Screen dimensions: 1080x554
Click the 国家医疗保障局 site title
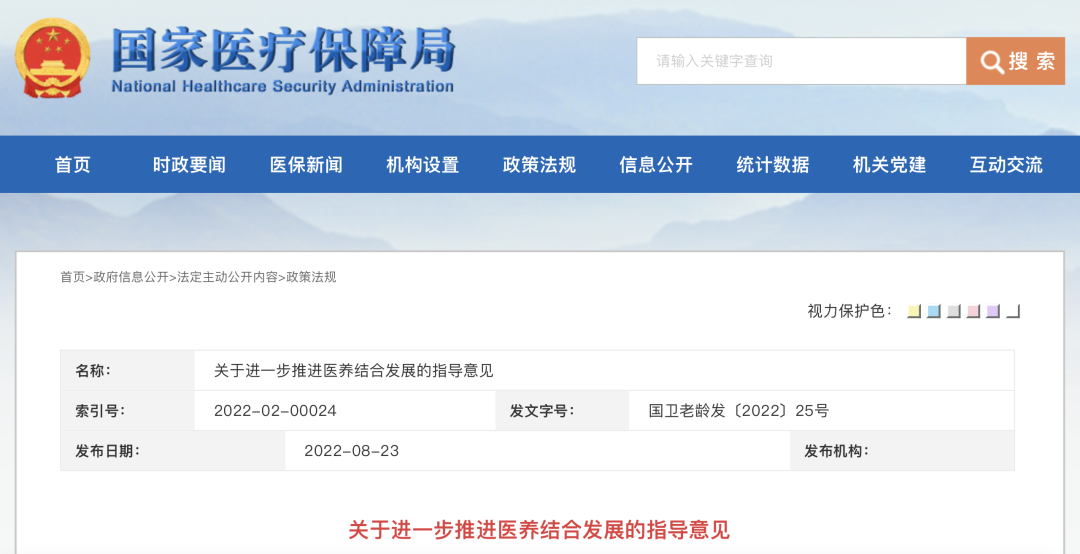coord(283,50)
